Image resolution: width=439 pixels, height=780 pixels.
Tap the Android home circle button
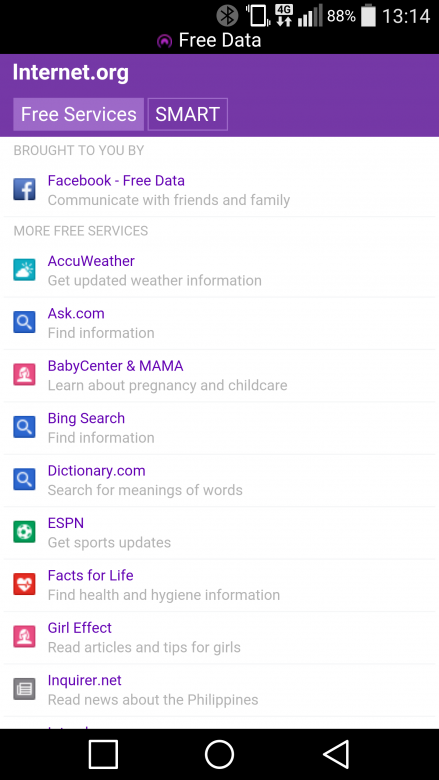[x=219, y=754]
